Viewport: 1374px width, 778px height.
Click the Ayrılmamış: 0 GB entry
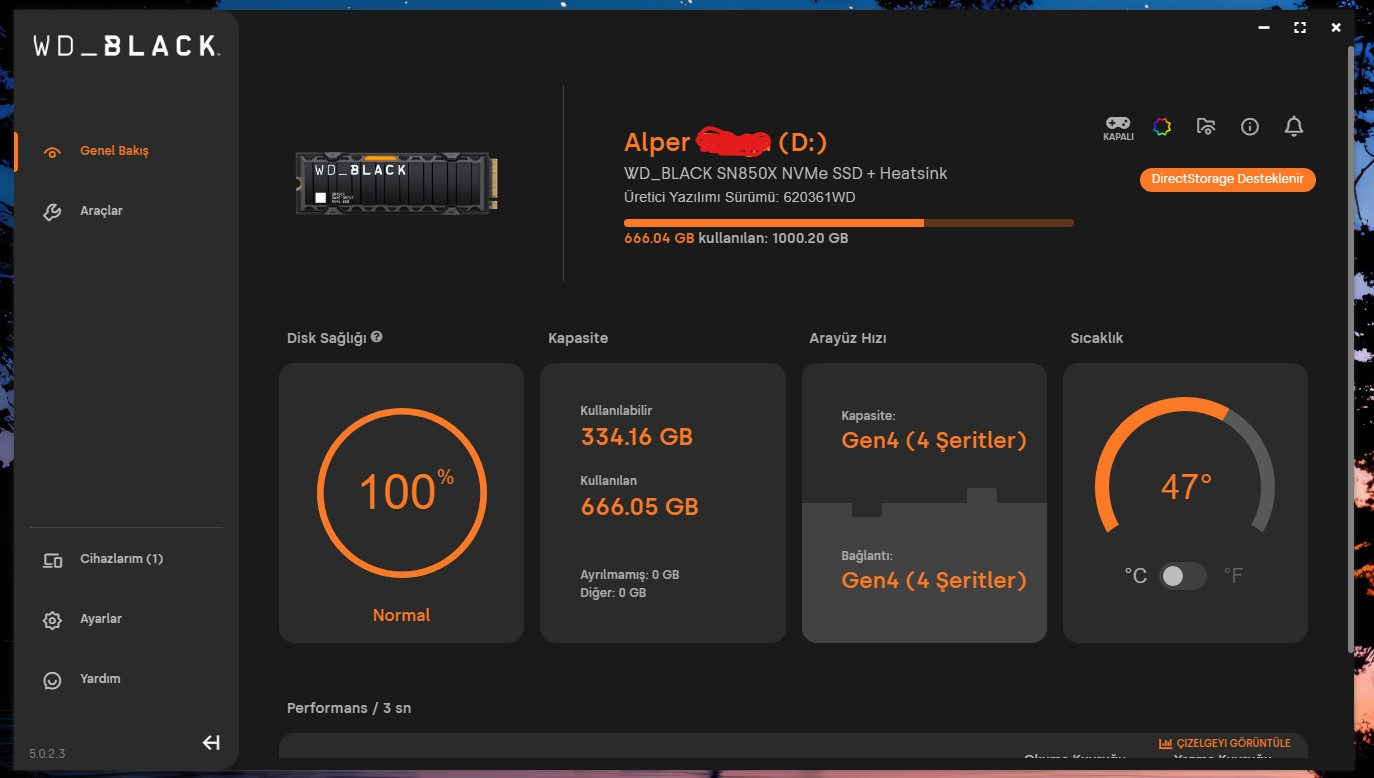(630, 575)
